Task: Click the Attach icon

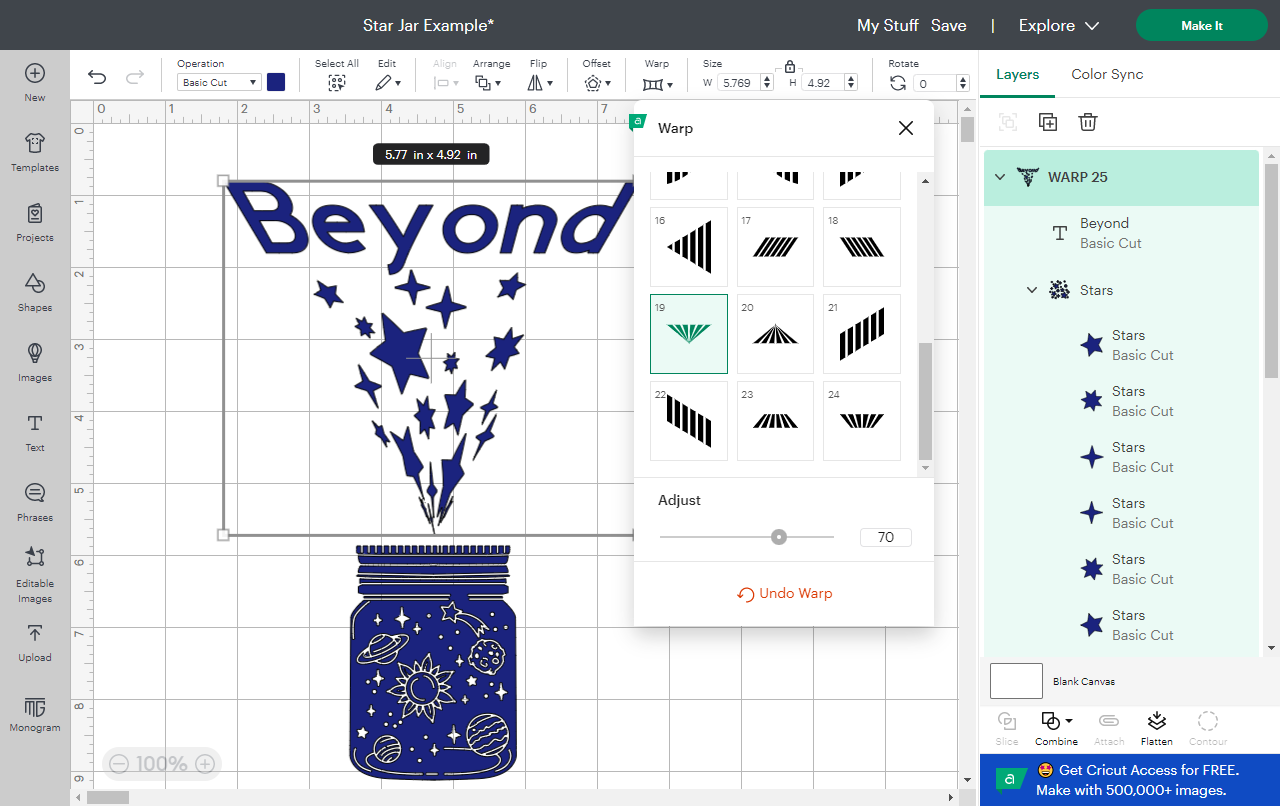Action: pos(1108,727)
